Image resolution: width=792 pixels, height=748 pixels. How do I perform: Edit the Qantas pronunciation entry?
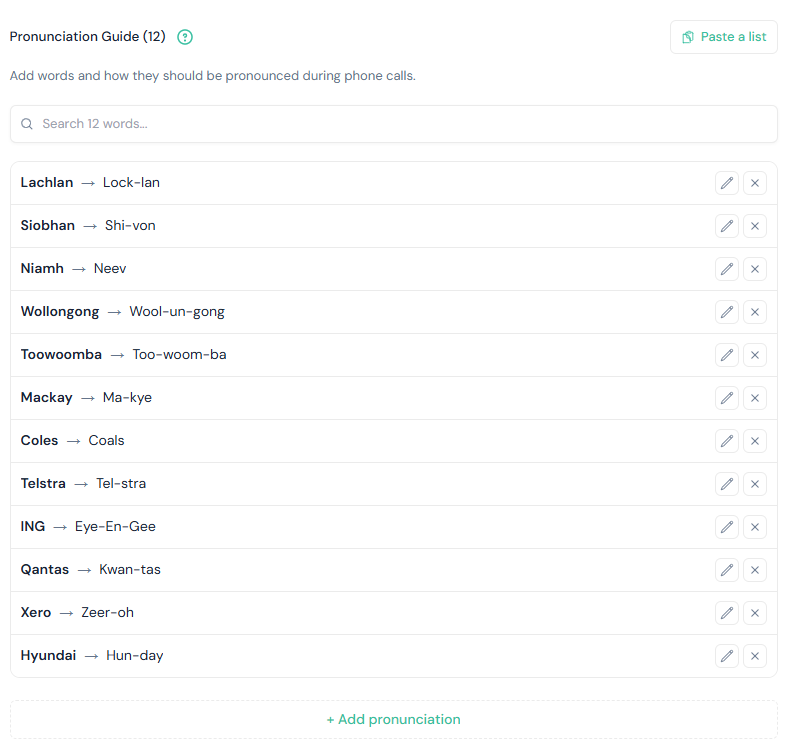tap(727, 570)
